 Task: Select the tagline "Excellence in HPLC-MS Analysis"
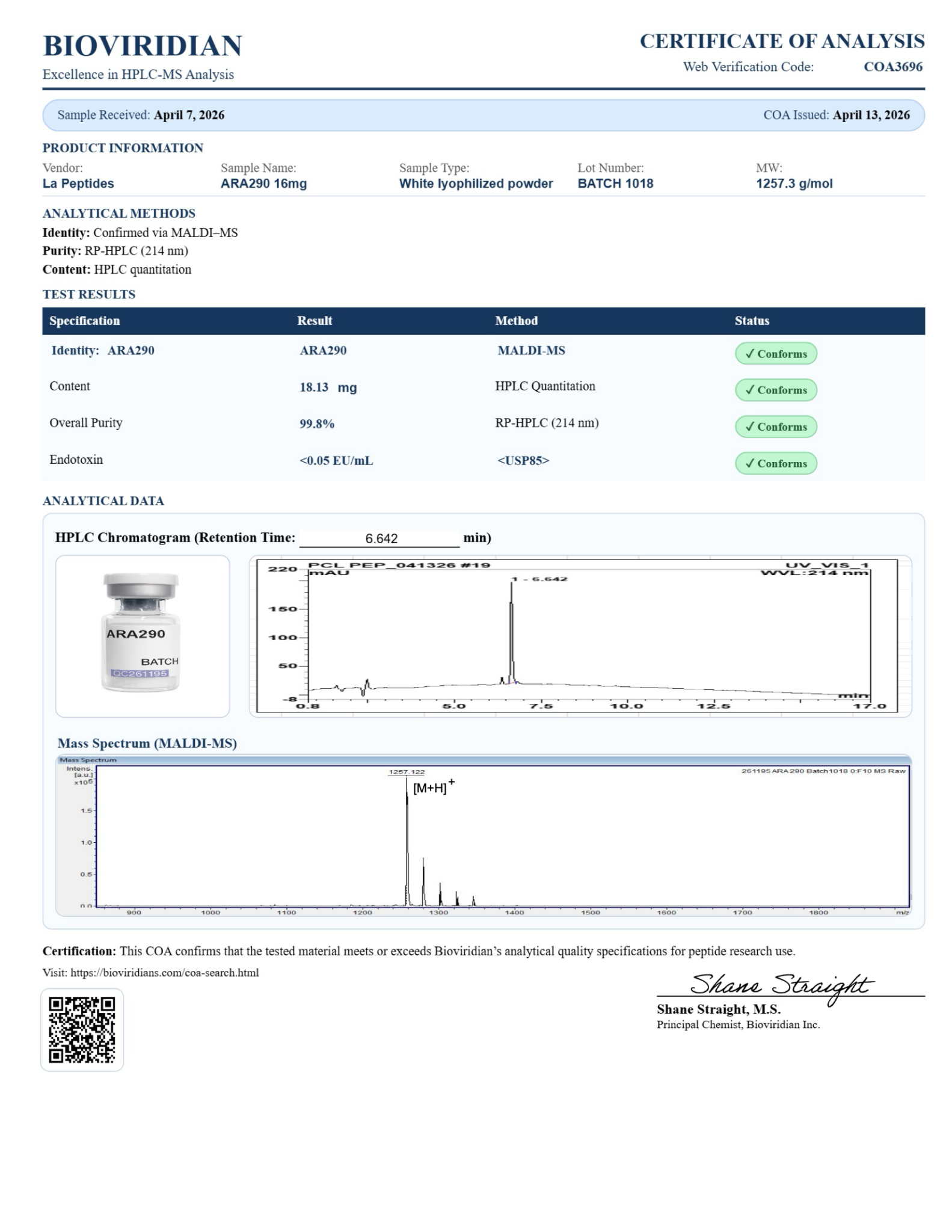click(x=138, y=75)
